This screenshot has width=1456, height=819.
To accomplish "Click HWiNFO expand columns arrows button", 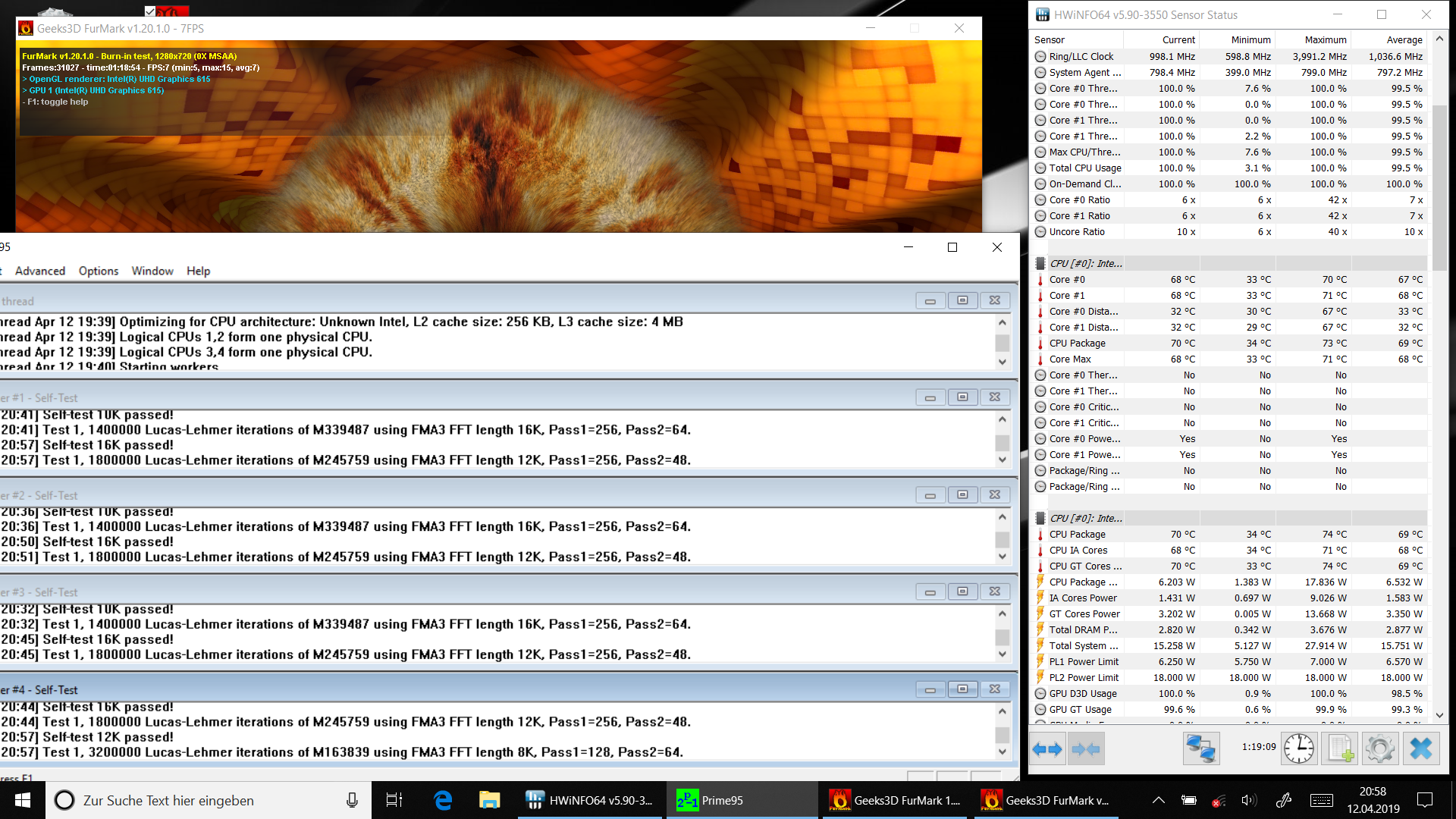I will (x=1047, y=749).
